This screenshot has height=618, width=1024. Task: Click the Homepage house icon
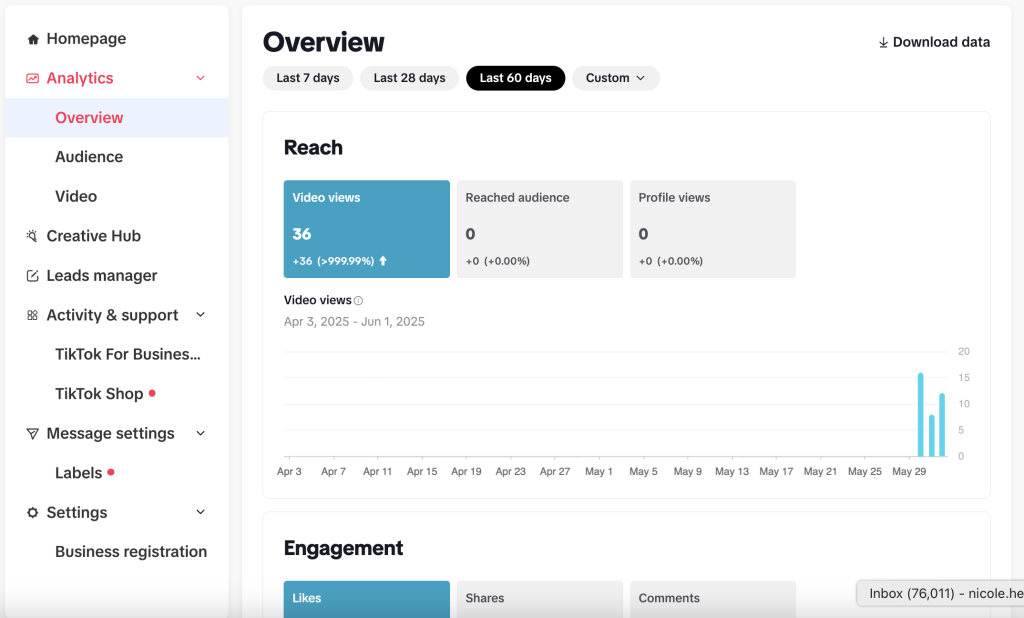tap(33, 39)
